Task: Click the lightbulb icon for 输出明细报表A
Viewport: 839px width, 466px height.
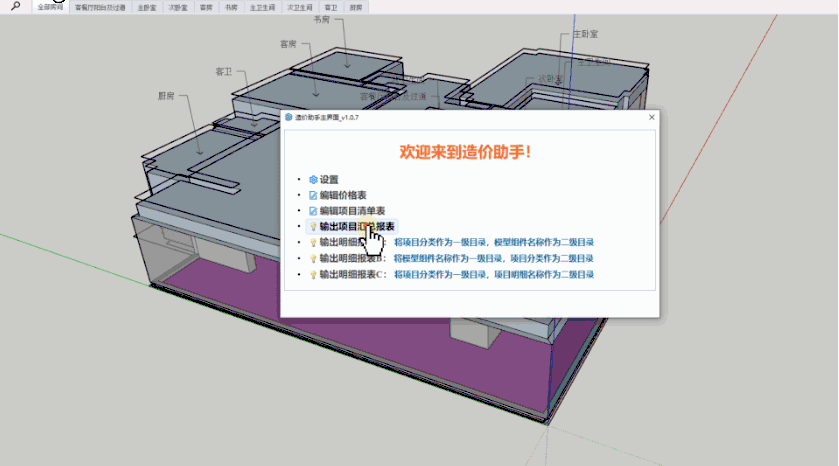Action: point(313,242)
